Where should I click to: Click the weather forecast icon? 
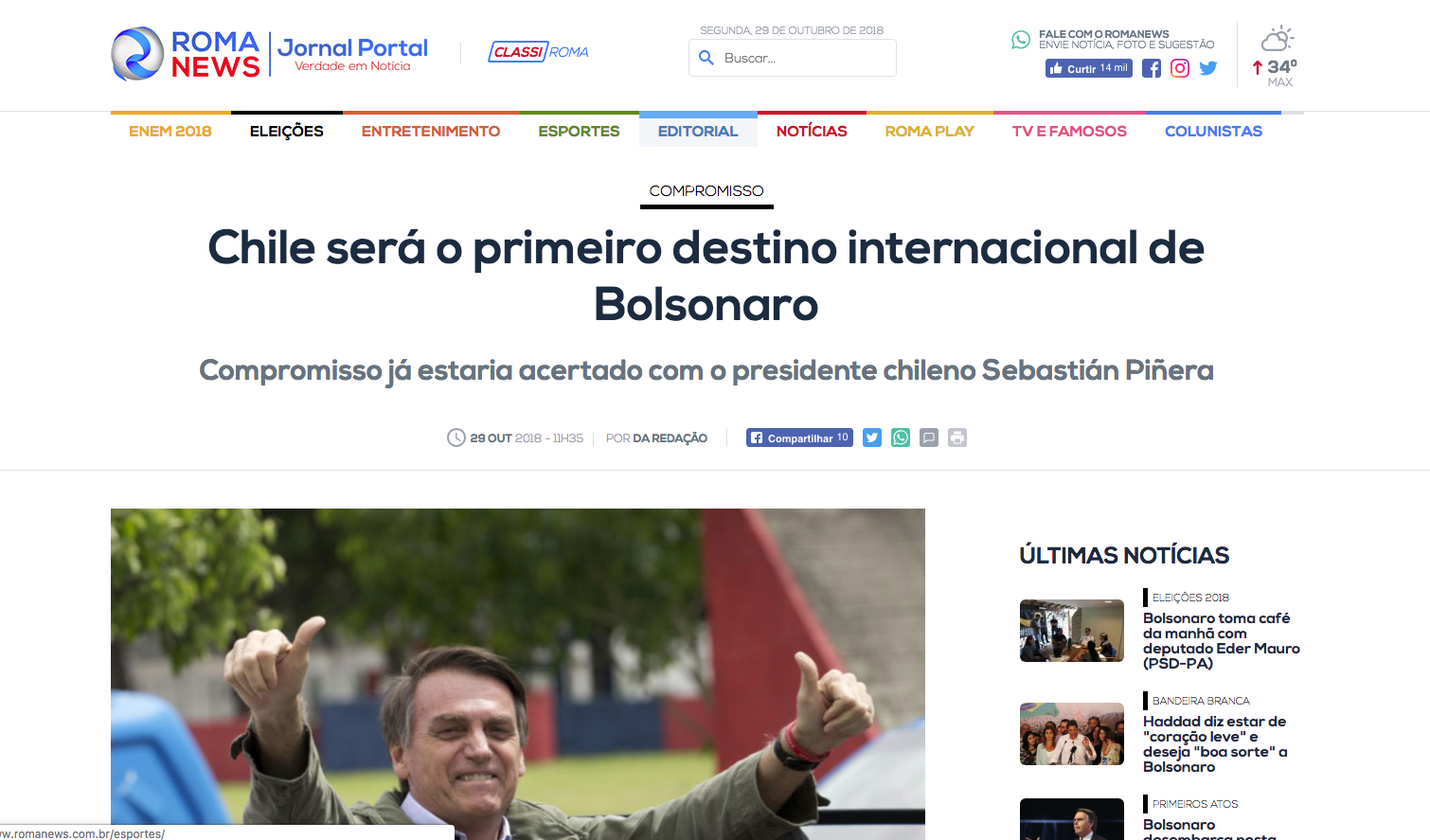click(x=1277, y=40)
